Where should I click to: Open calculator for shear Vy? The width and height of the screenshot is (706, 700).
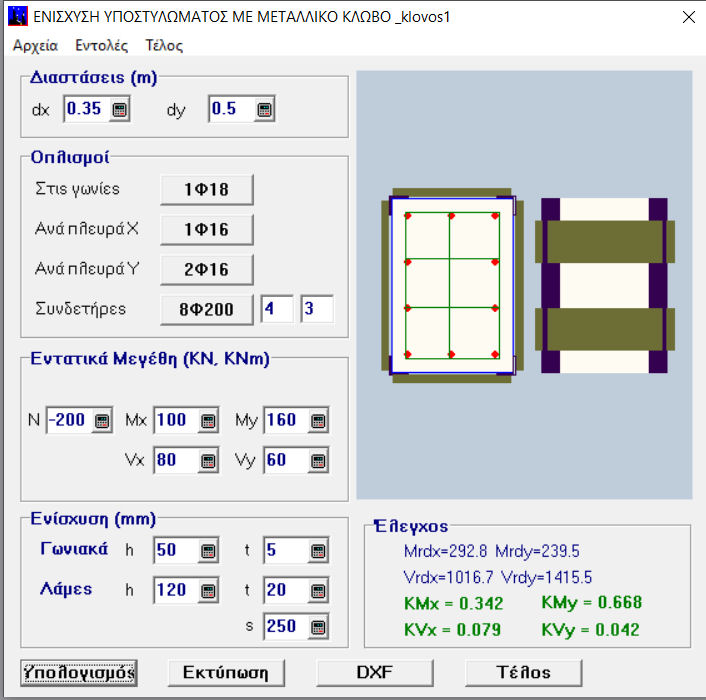click(x=318, y=461)
